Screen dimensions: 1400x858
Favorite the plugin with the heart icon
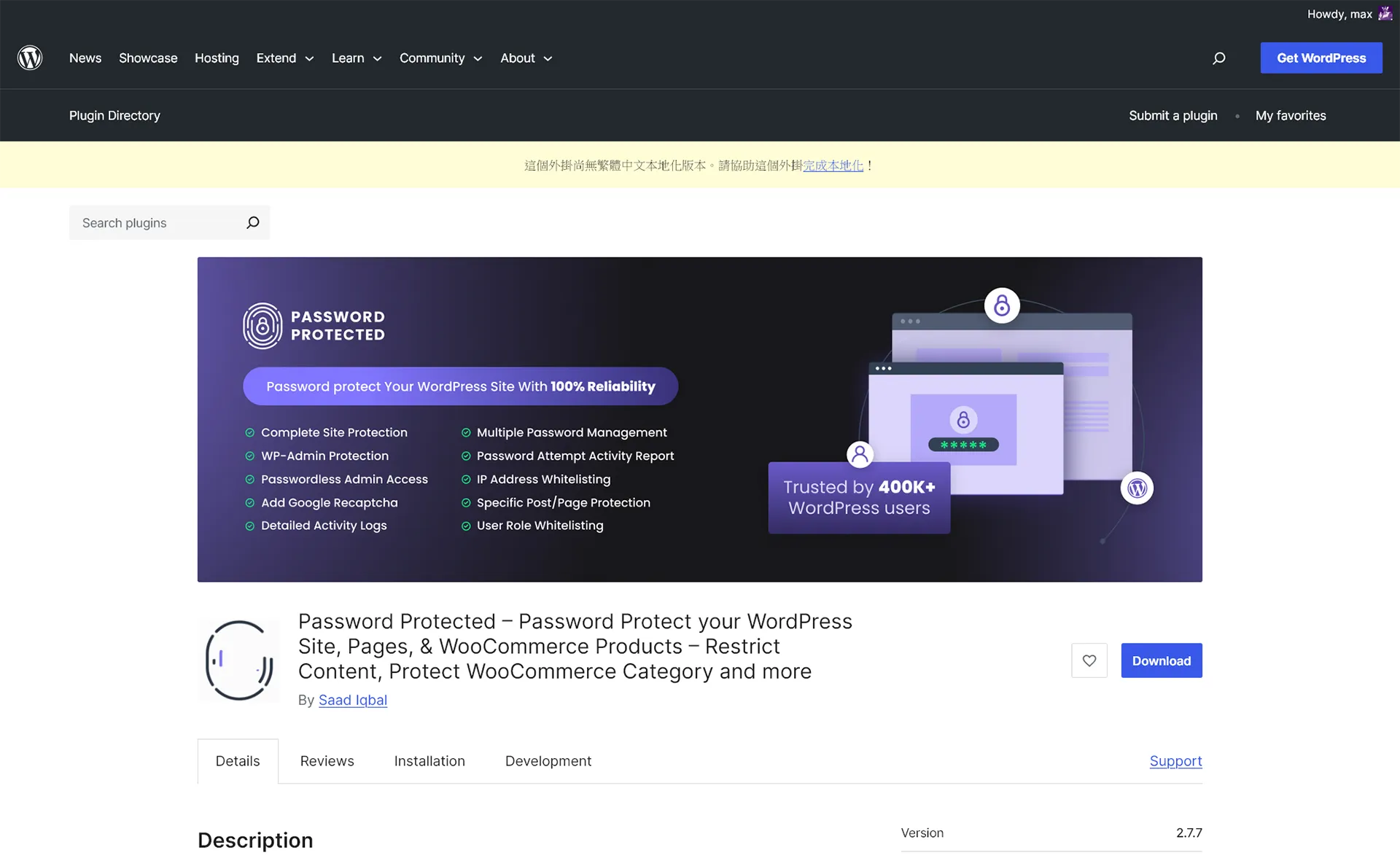tap(1089, 660)
